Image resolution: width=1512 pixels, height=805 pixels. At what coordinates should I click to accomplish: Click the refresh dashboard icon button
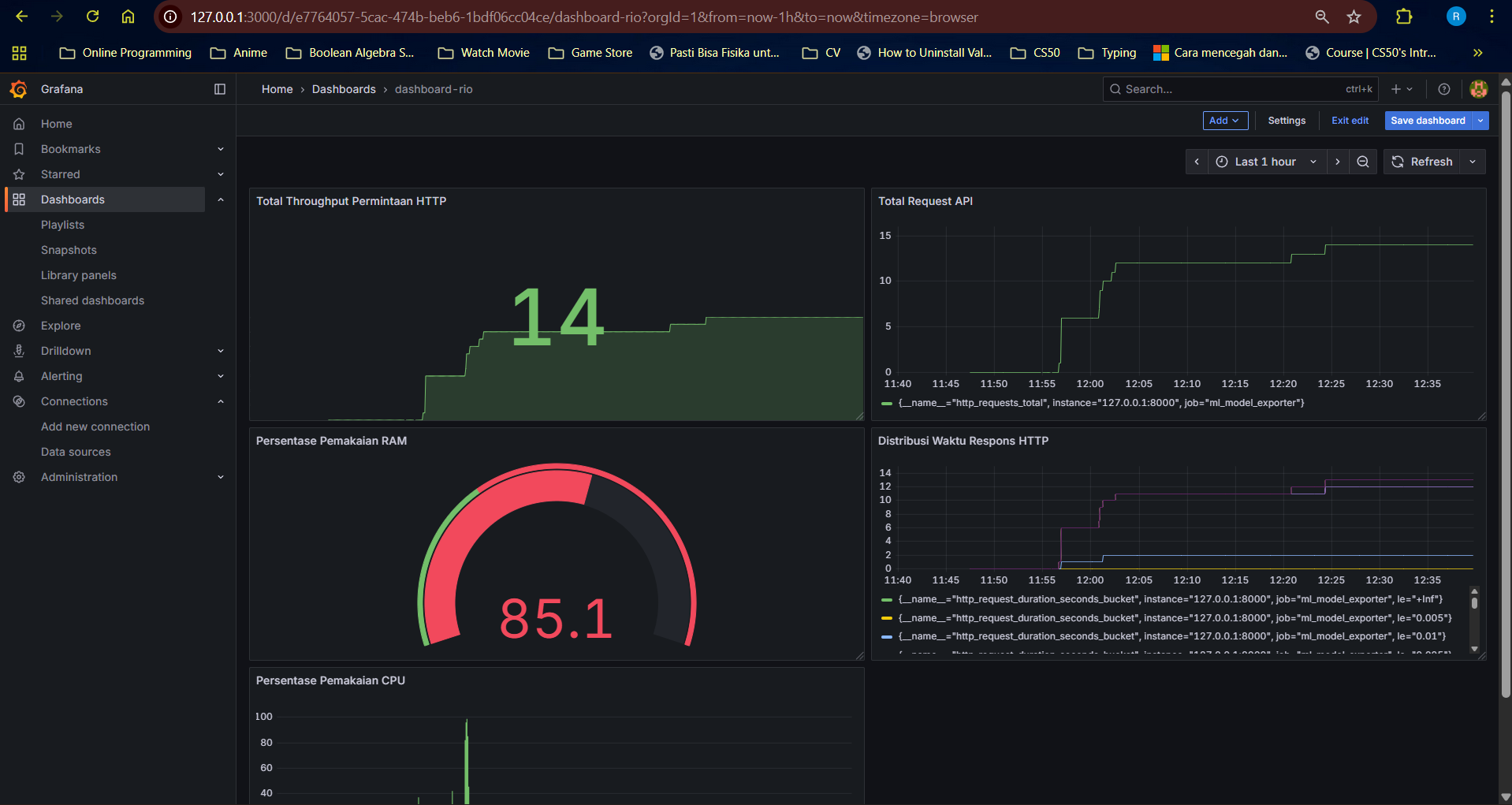[1422, 162]
